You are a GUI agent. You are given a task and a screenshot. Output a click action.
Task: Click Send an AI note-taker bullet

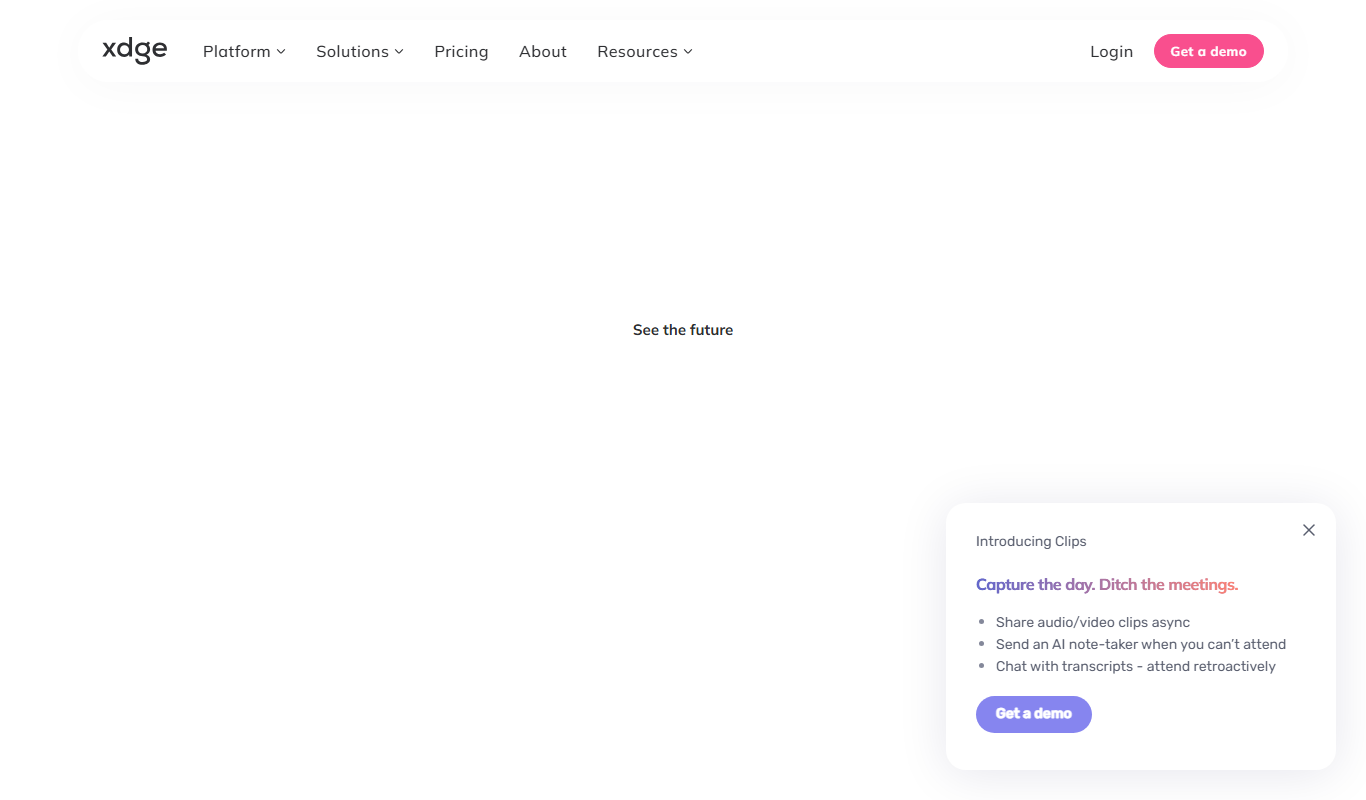[1141, 644]
